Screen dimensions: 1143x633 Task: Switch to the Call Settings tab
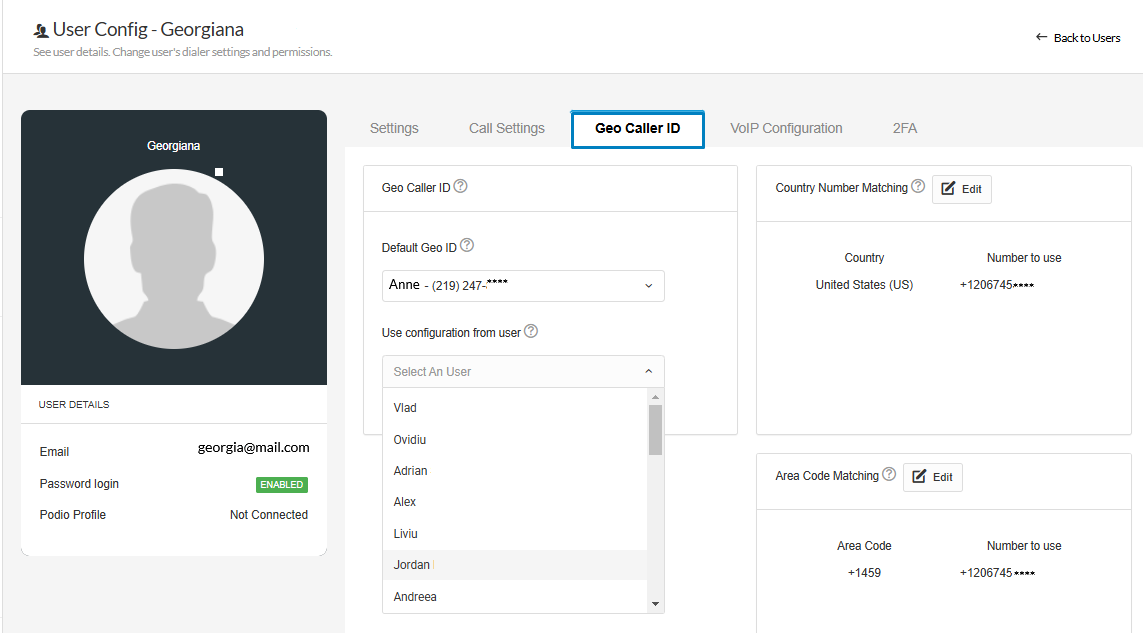[506, 128]
